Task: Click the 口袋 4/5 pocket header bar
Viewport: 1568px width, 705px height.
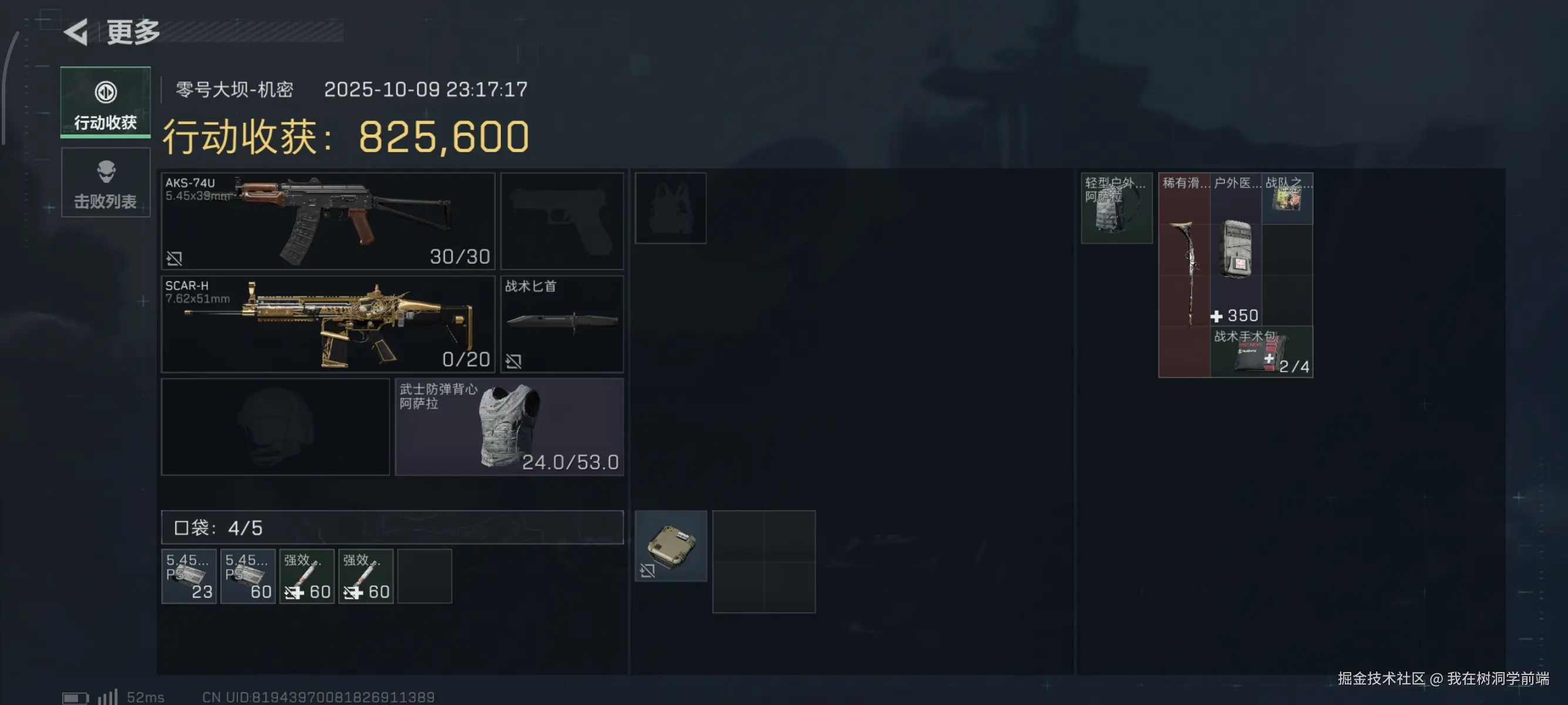Action: coord(392,527)
